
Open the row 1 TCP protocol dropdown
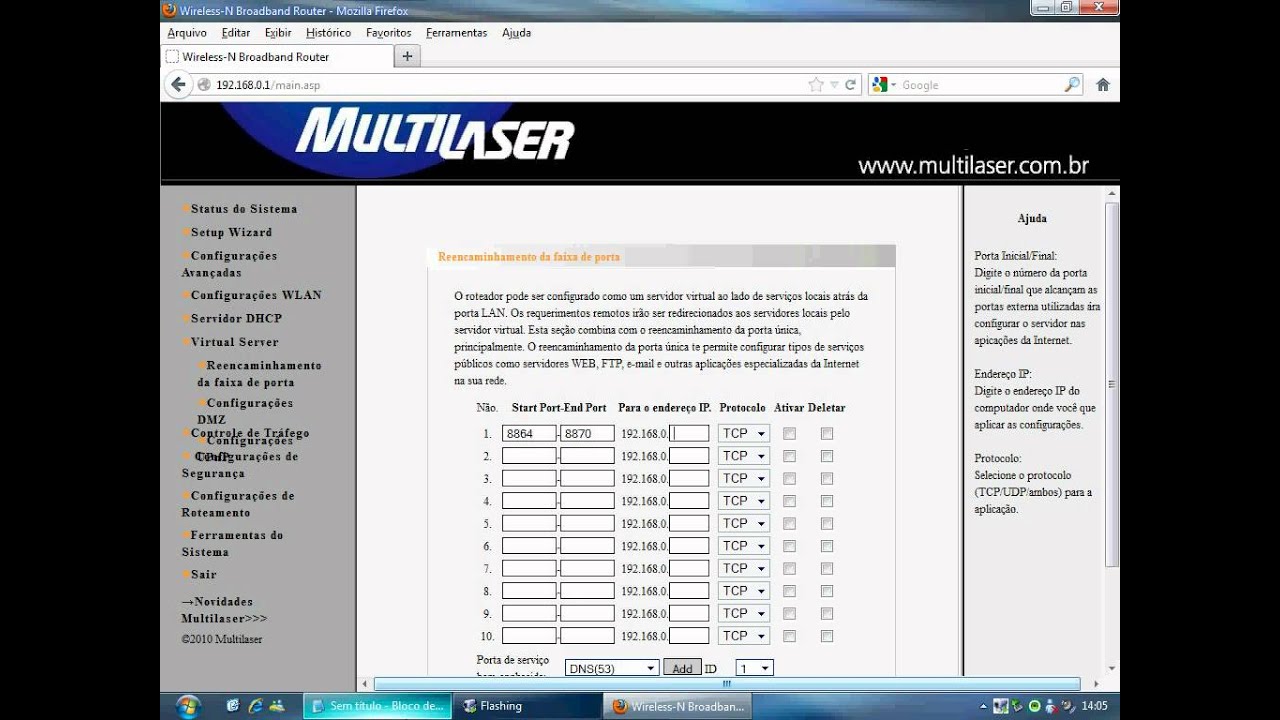click(743, 434)
